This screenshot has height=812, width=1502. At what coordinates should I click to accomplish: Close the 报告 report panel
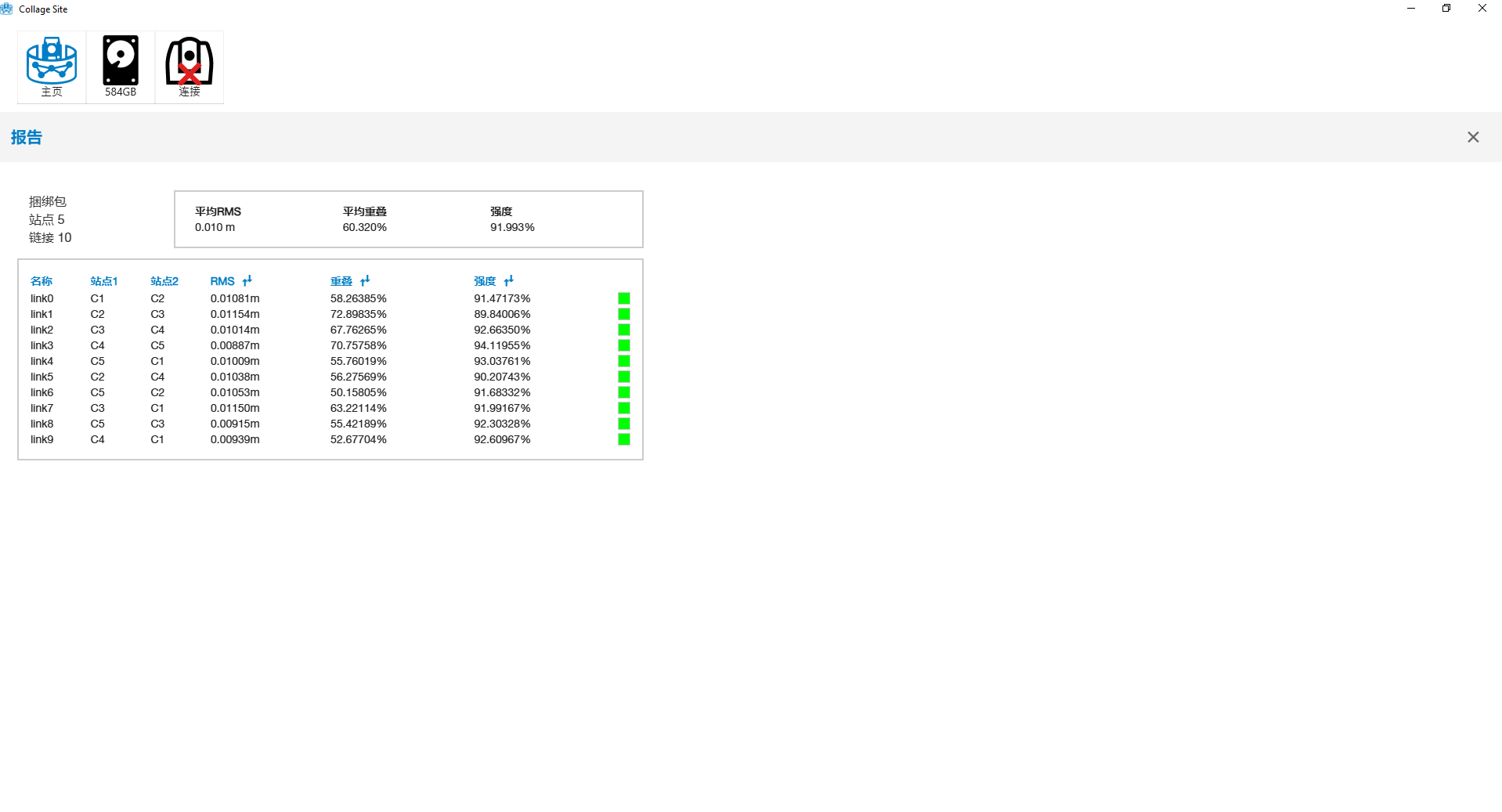click(x=1472, y=137)
